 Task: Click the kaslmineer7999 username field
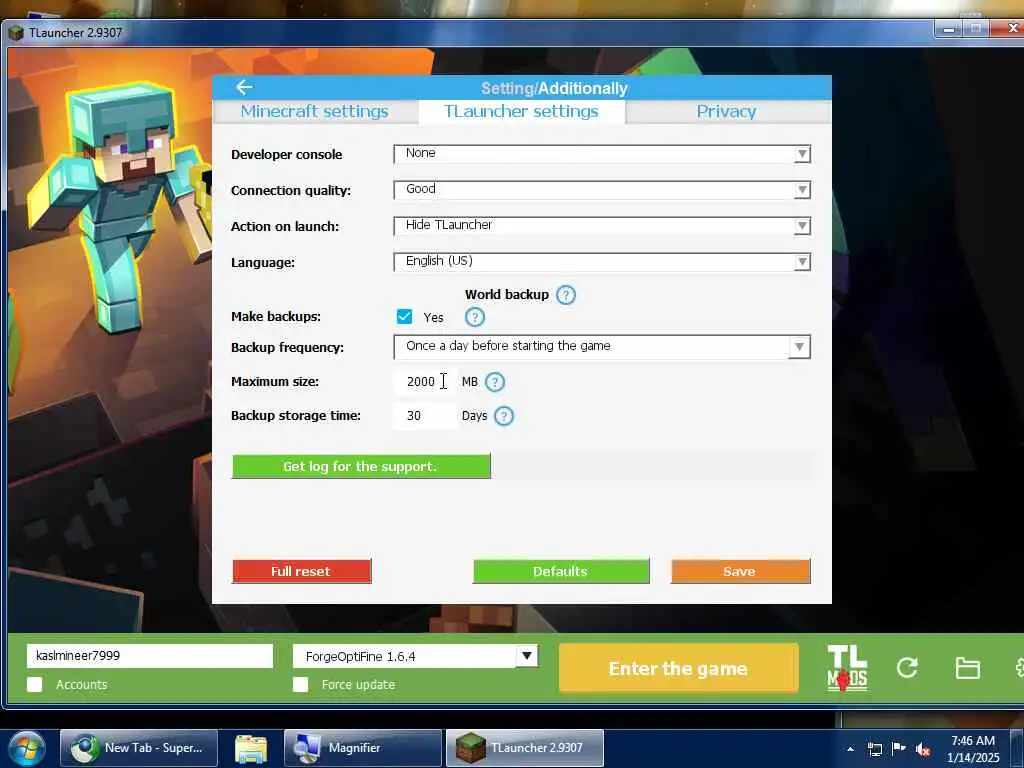[x=150, y=656]
